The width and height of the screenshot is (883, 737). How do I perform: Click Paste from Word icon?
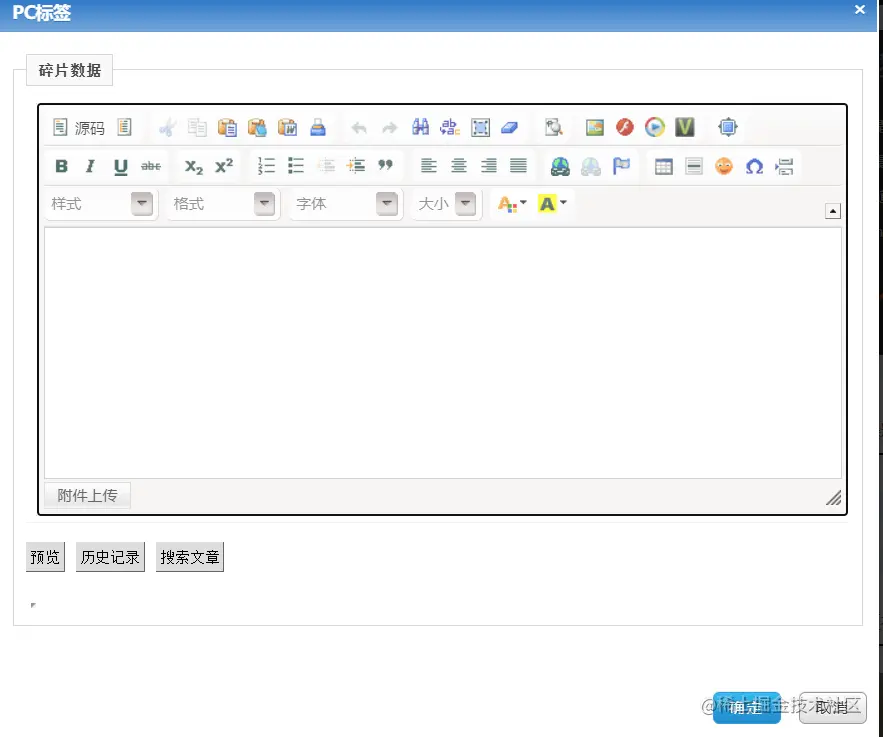click(x=288, y=128)
